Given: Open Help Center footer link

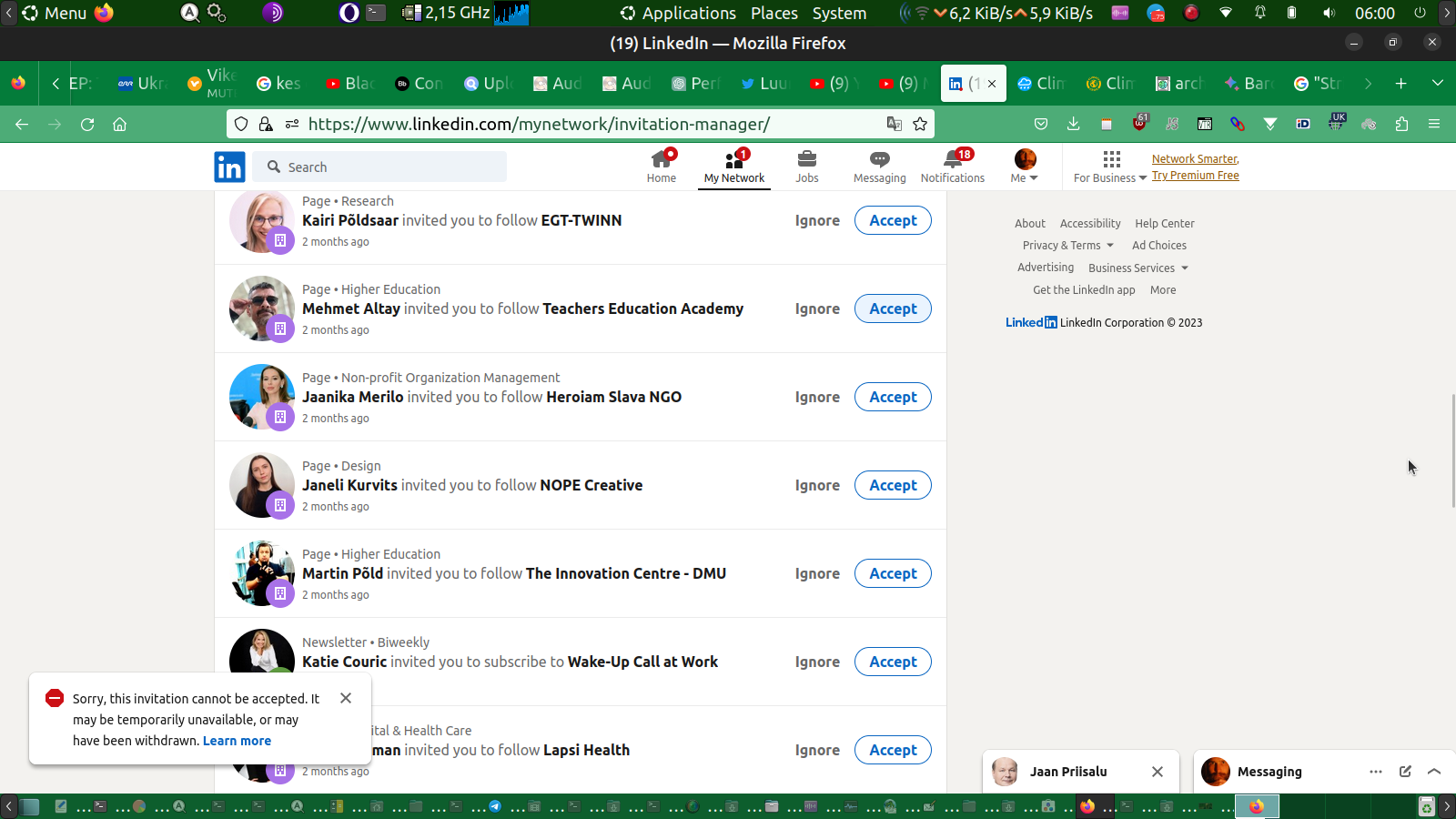Looking at the screenshot, I should (1165, 223).
